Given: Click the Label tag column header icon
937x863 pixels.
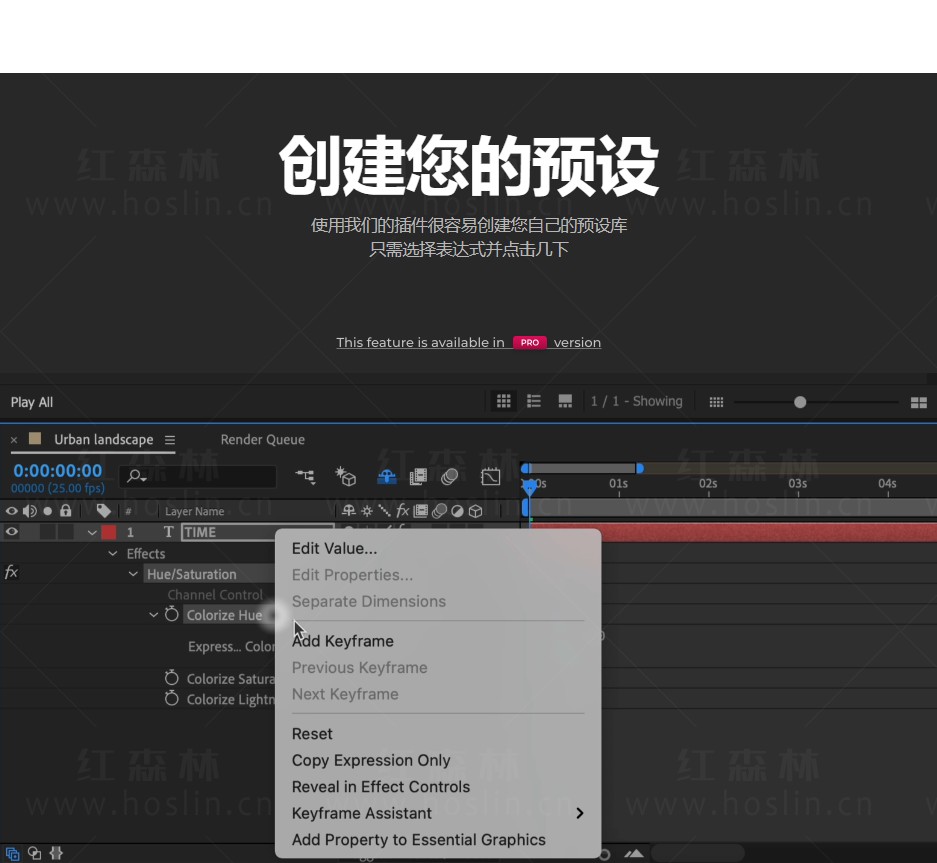Looking at the screenshot, I should click(103, 511).
